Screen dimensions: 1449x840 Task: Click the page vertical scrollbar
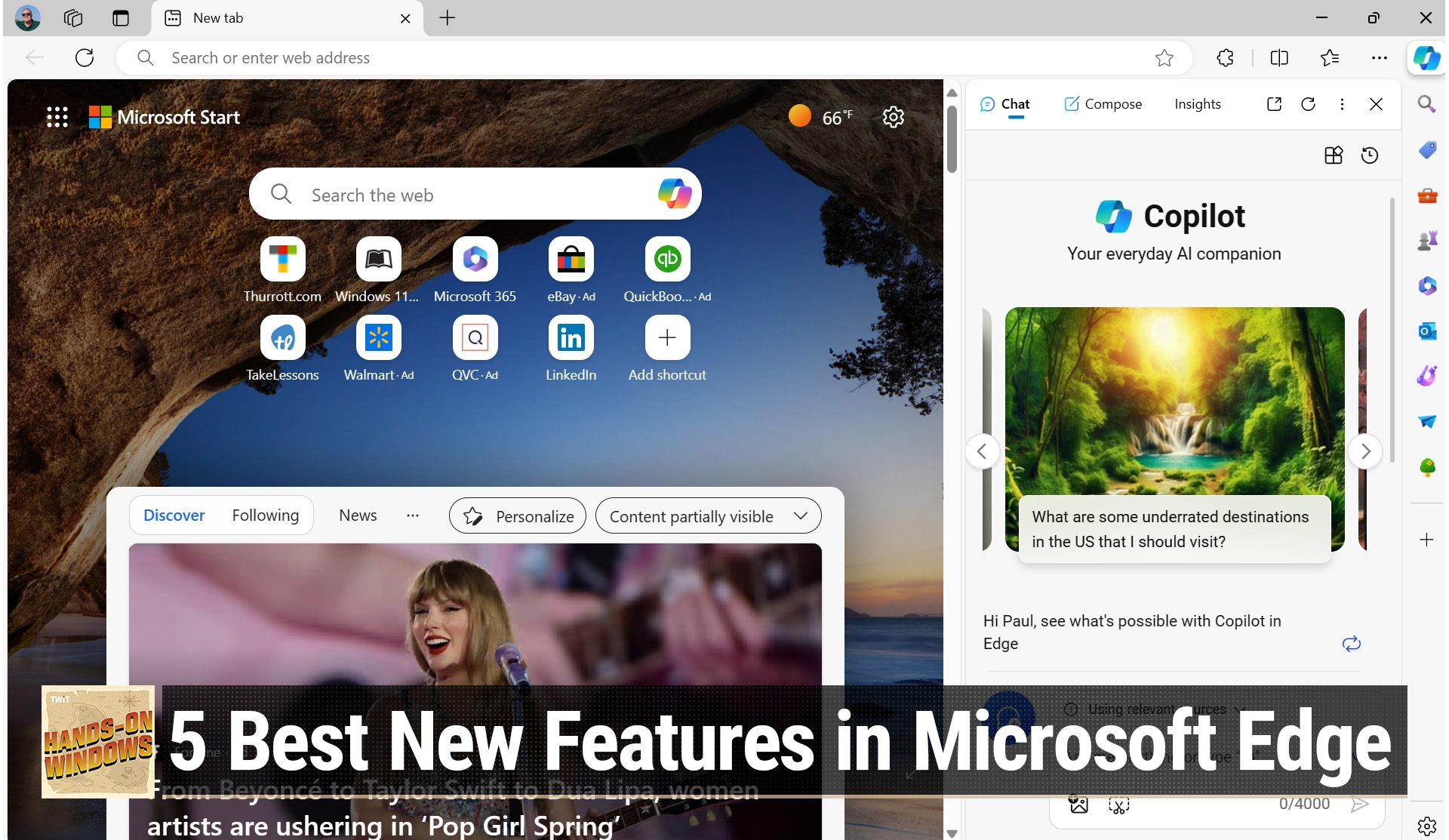pos(952,140)
